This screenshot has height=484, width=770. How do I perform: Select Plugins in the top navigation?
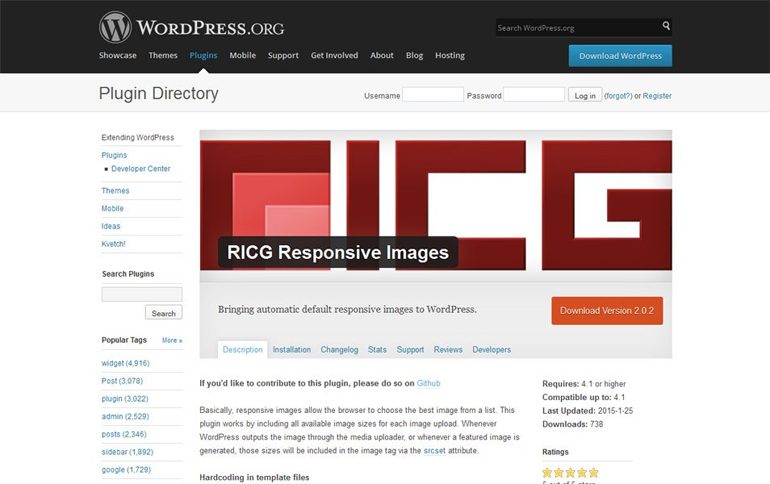(203, 55)
